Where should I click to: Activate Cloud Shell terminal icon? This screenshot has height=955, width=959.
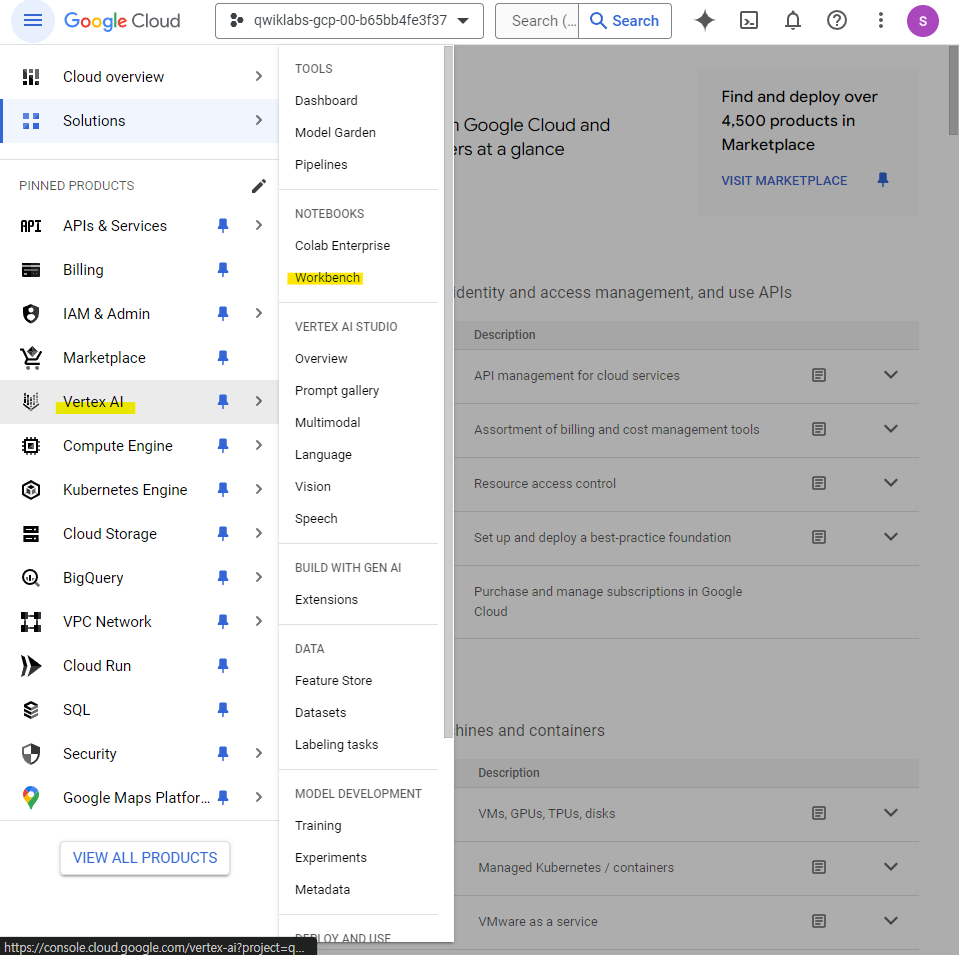[x=749, y=21]
